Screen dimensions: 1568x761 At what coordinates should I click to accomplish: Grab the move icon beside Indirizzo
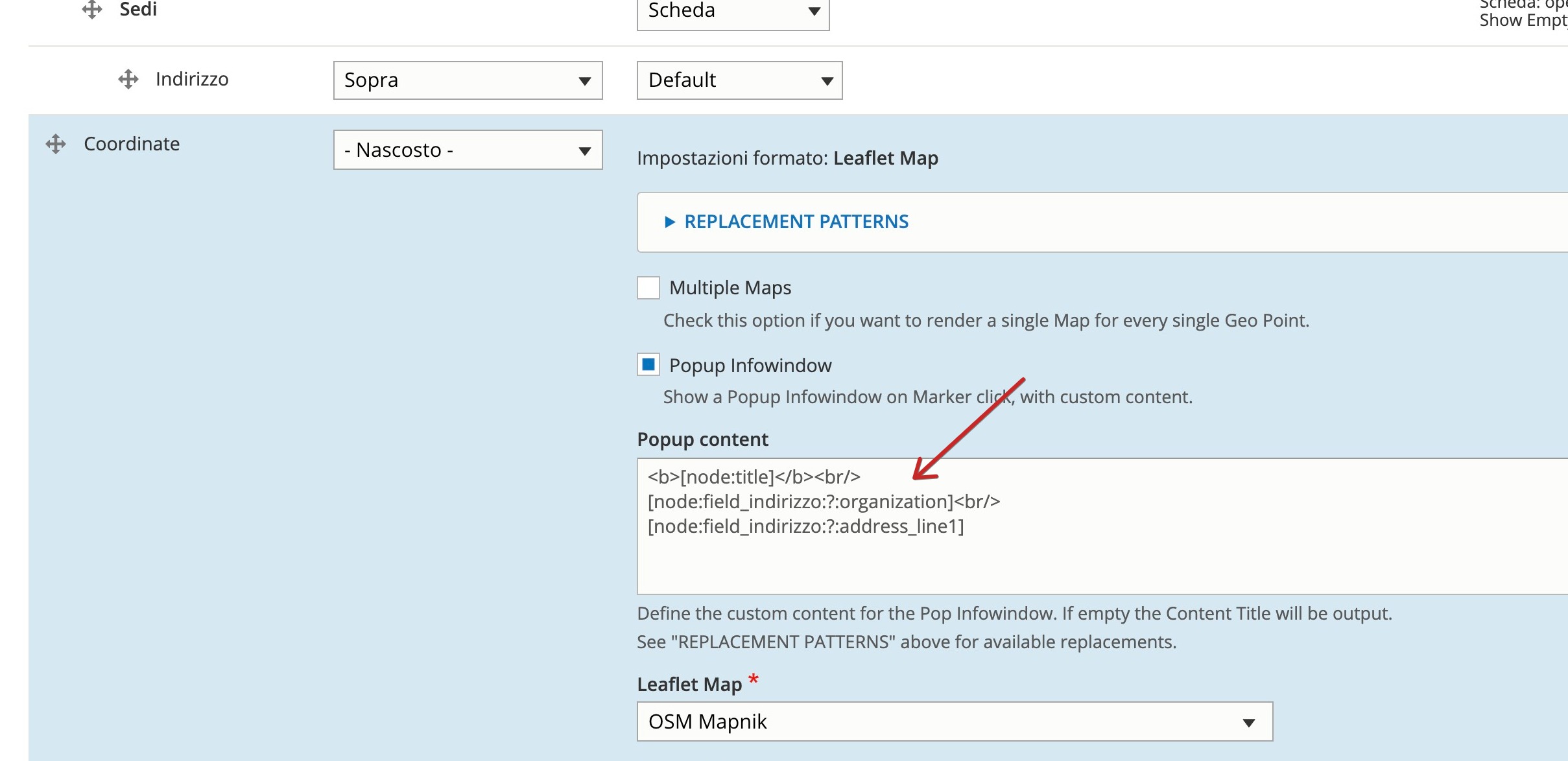[x=128, y=79]
